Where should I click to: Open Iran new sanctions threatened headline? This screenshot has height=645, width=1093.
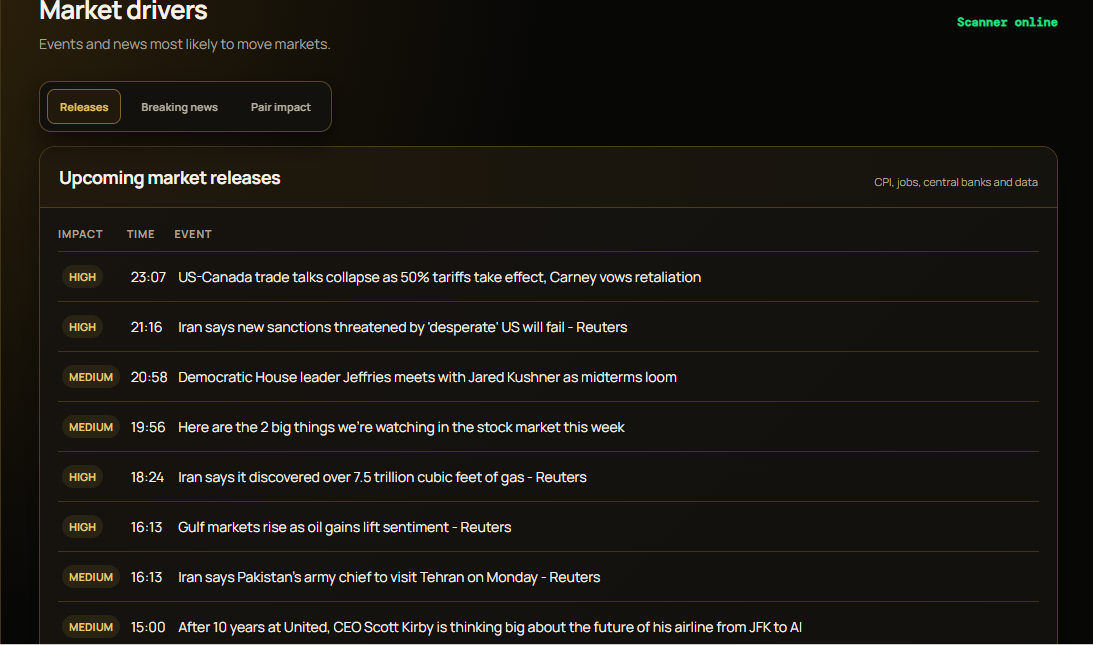[x=402, y=327]
